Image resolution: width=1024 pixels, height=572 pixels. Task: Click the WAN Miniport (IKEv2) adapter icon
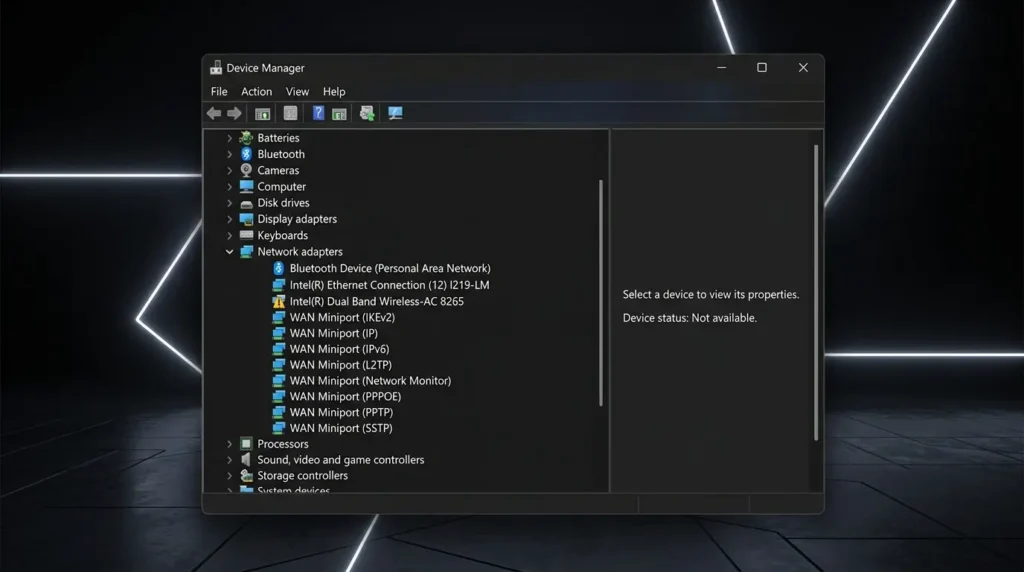[x=279, y=317]
